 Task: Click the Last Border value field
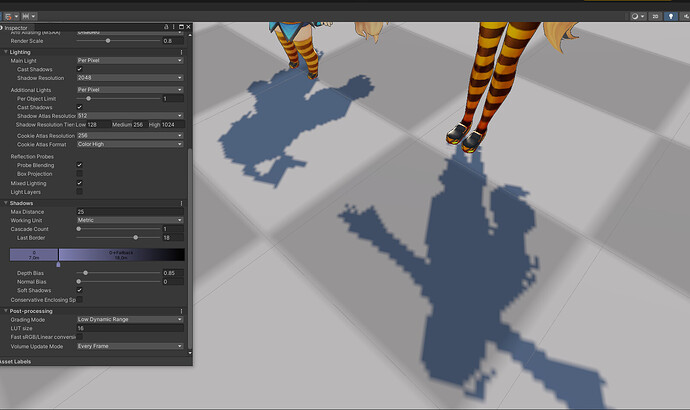click(x=173, y=238)
